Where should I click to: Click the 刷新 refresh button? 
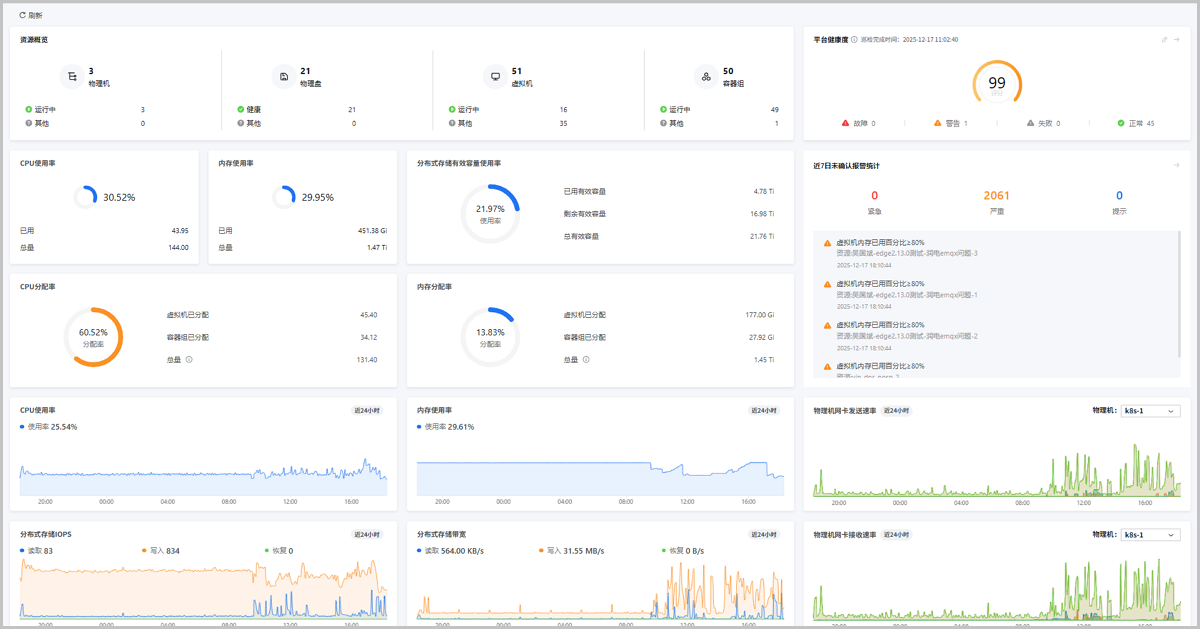(x=30, y=15)
